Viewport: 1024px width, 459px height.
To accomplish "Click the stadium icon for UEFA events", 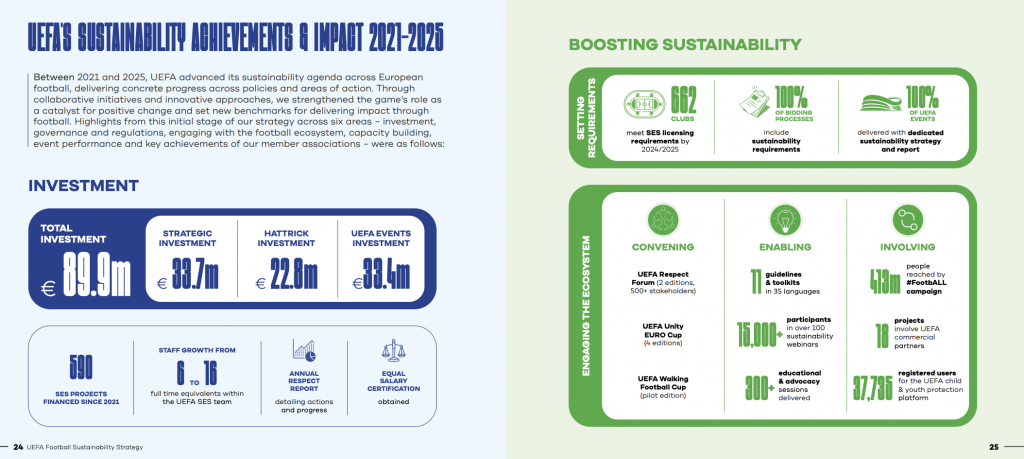I will point(880,103).
